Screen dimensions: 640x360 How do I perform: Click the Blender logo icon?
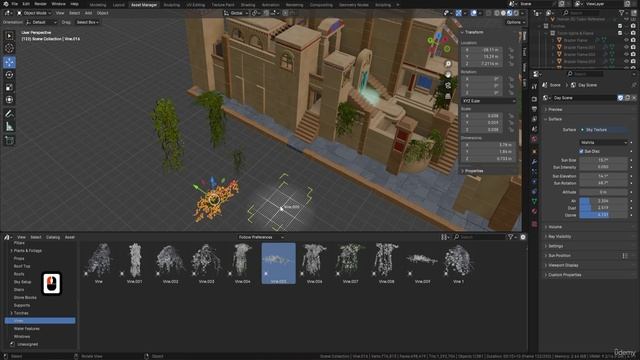click(x=5, y=4)
